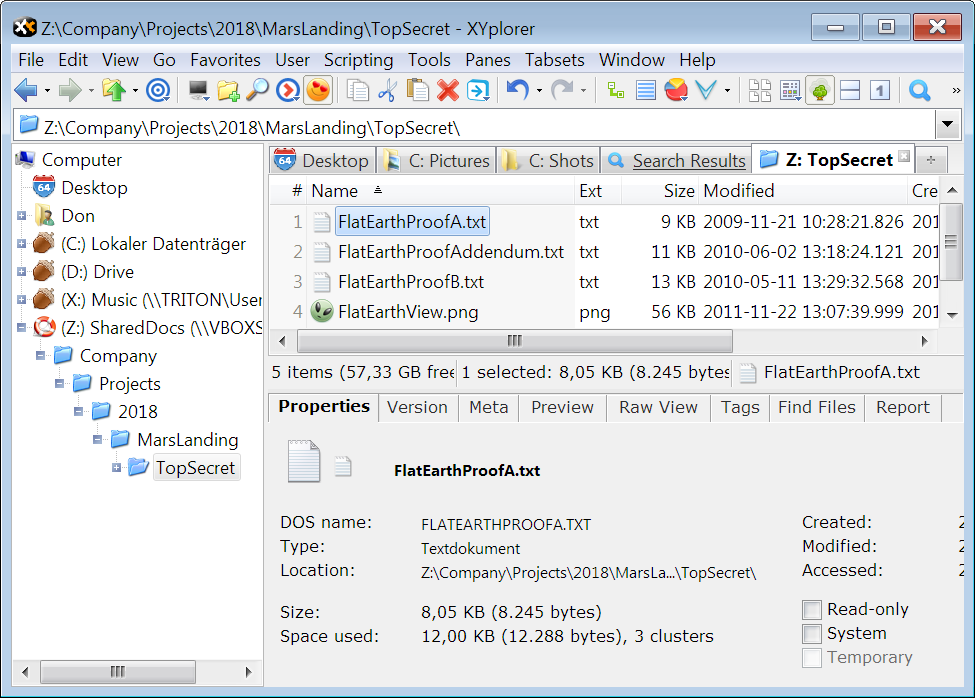
Task: Expand the TopSecret tree node
Action: coord(117,468)
